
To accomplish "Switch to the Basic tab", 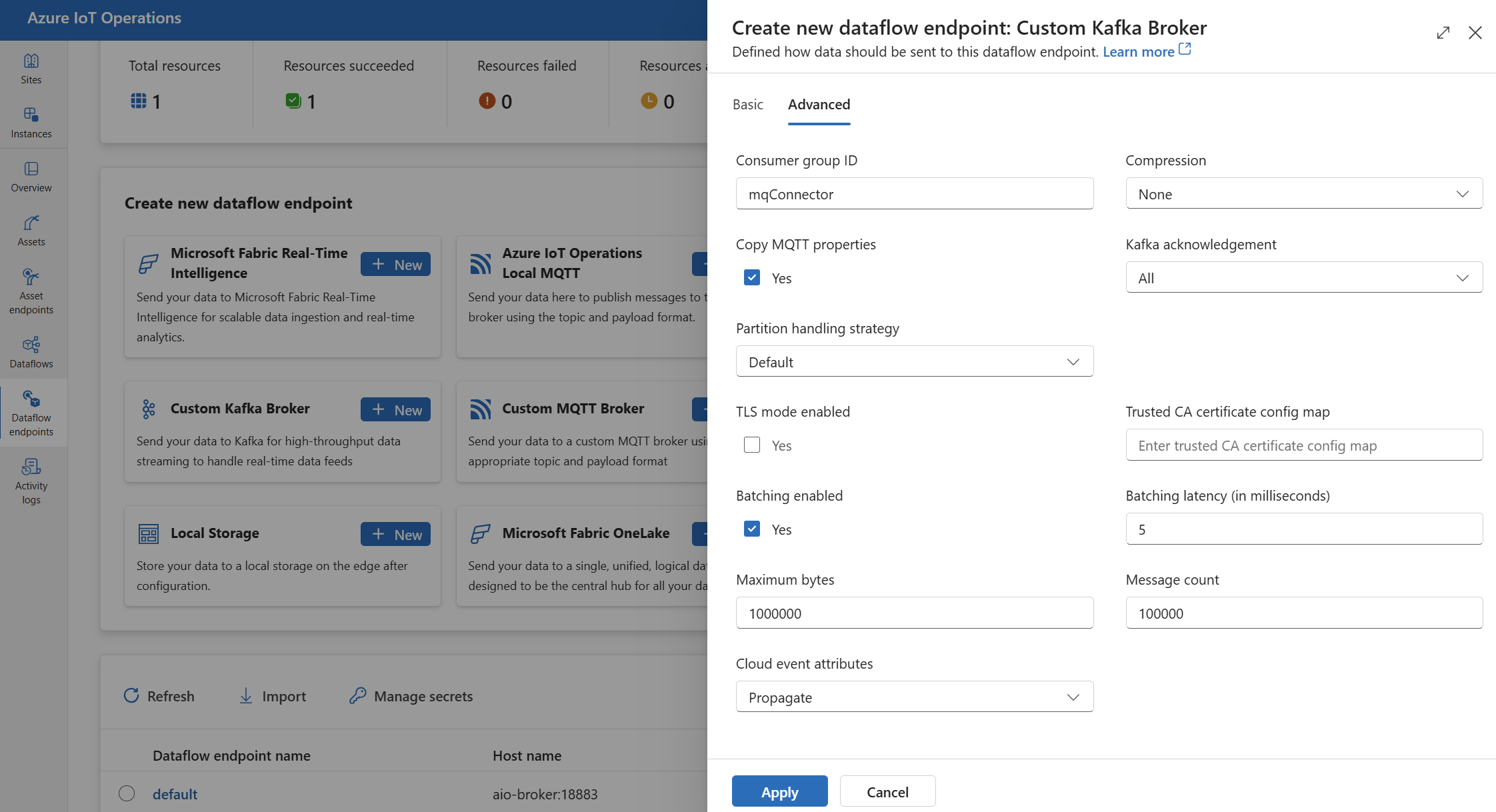I will (x=748, y=104).
